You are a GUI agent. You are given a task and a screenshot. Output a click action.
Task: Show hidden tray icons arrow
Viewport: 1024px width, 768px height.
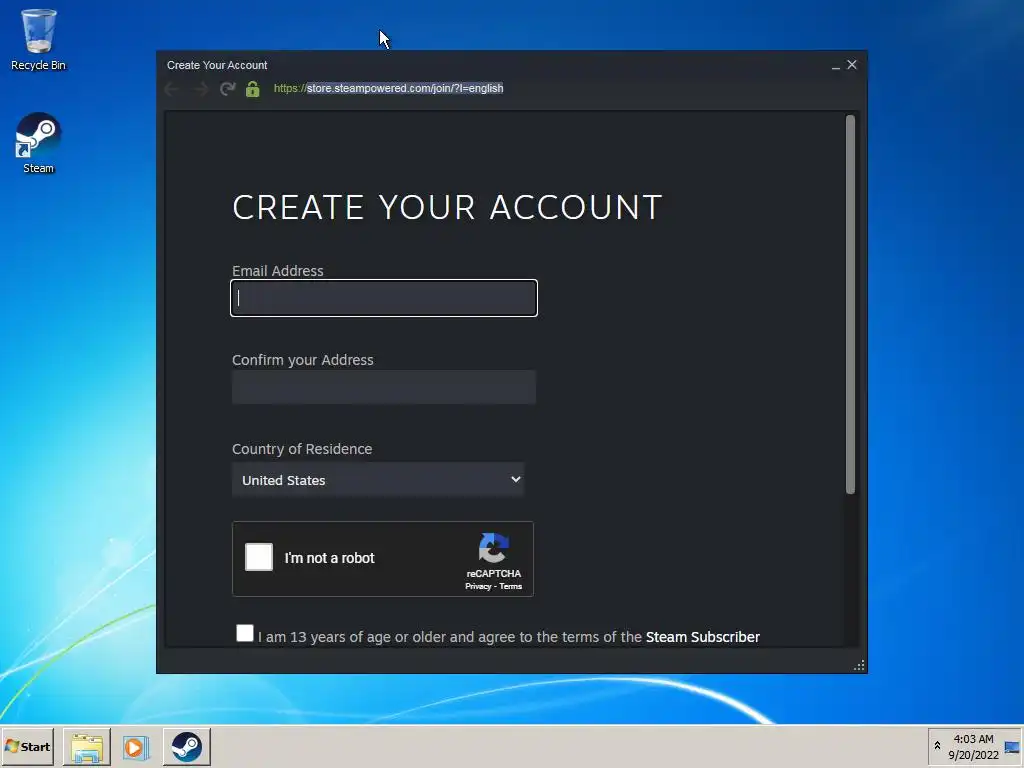coord(937,746)
